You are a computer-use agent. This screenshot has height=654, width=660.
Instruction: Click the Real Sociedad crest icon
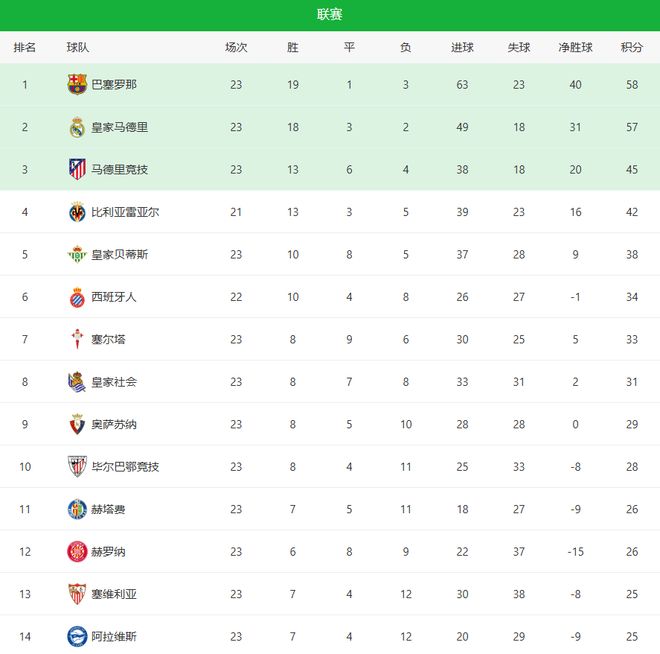pyautogui.click(x=77, y=382)
